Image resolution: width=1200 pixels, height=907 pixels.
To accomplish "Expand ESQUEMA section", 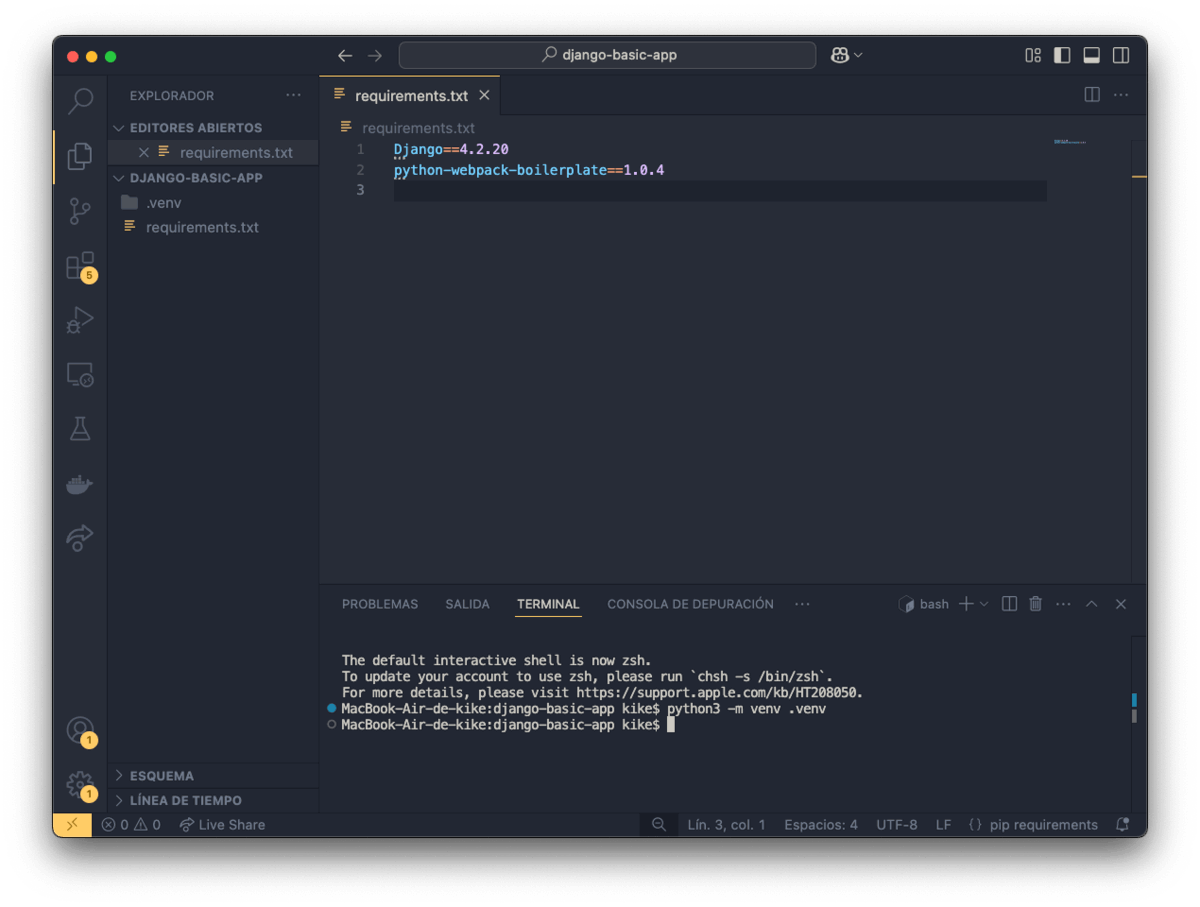I will point(214,776).
